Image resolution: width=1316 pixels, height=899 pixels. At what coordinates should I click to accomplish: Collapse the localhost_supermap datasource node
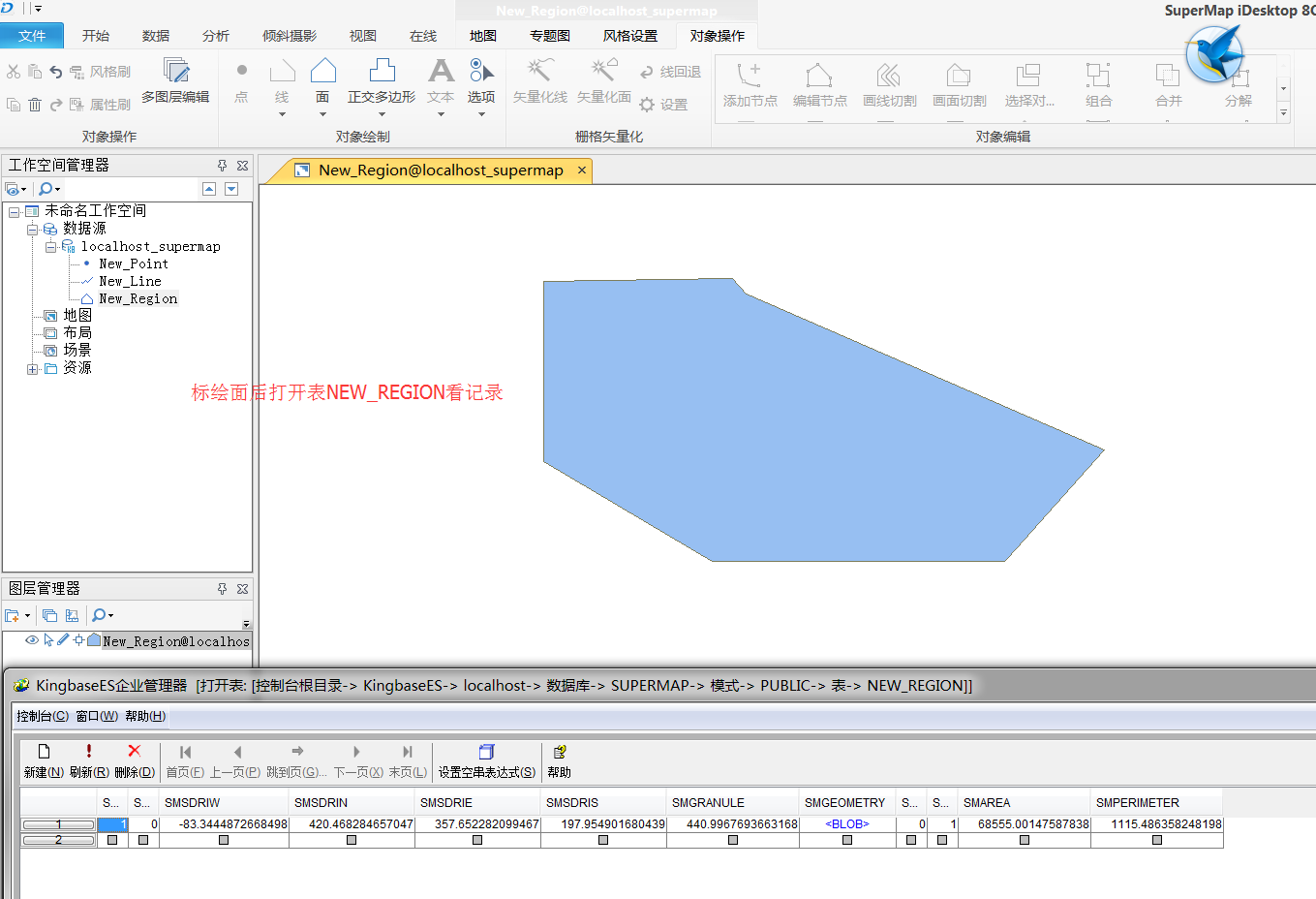click(50, 247)
